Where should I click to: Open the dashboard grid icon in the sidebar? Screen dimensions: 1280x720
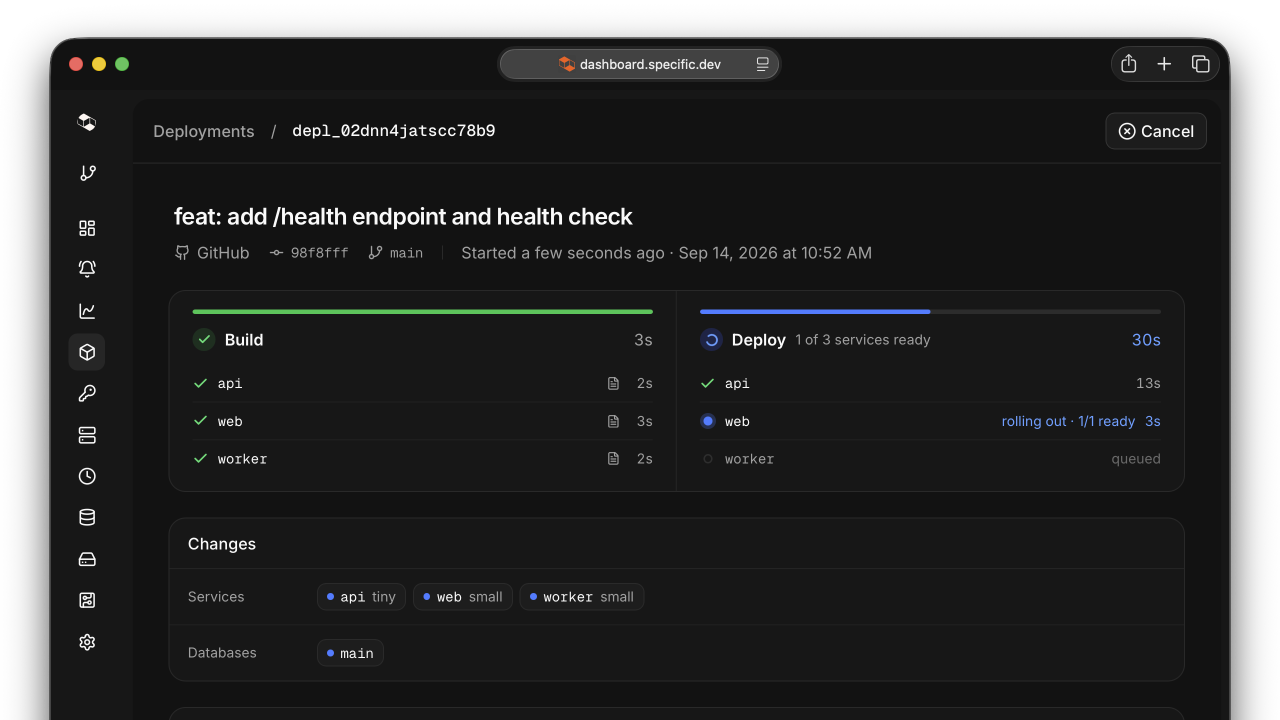tap(87, 228)
